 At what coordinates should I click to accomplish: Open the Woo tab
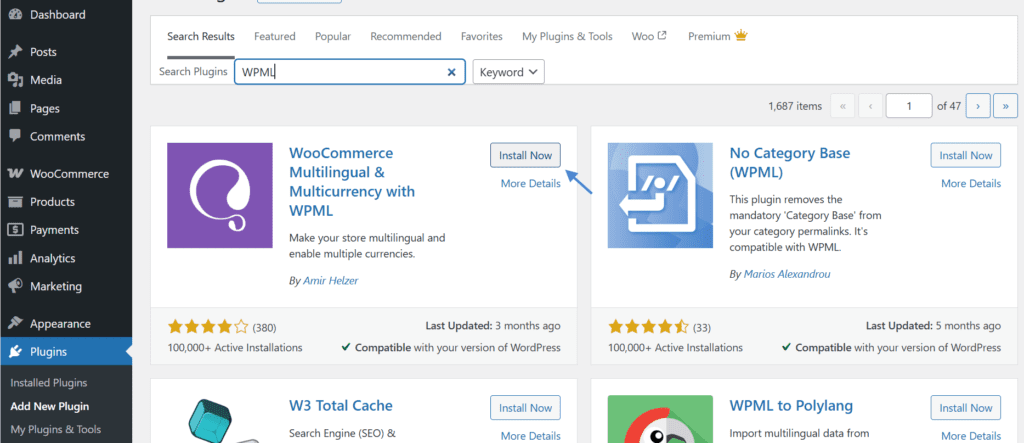[649, 37]
